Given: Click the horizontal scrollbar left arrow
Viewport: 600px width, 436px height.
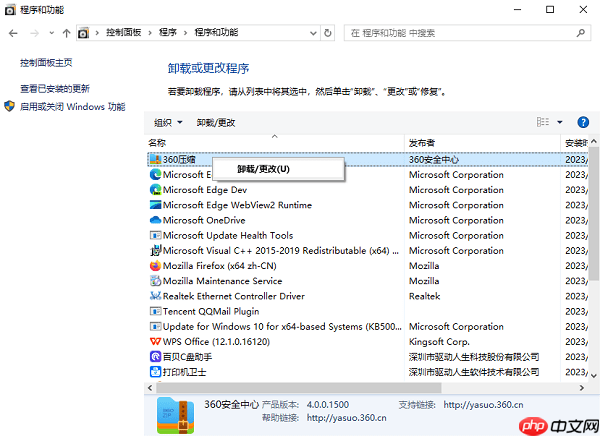Looking at the screenshot, I should 150,388.
